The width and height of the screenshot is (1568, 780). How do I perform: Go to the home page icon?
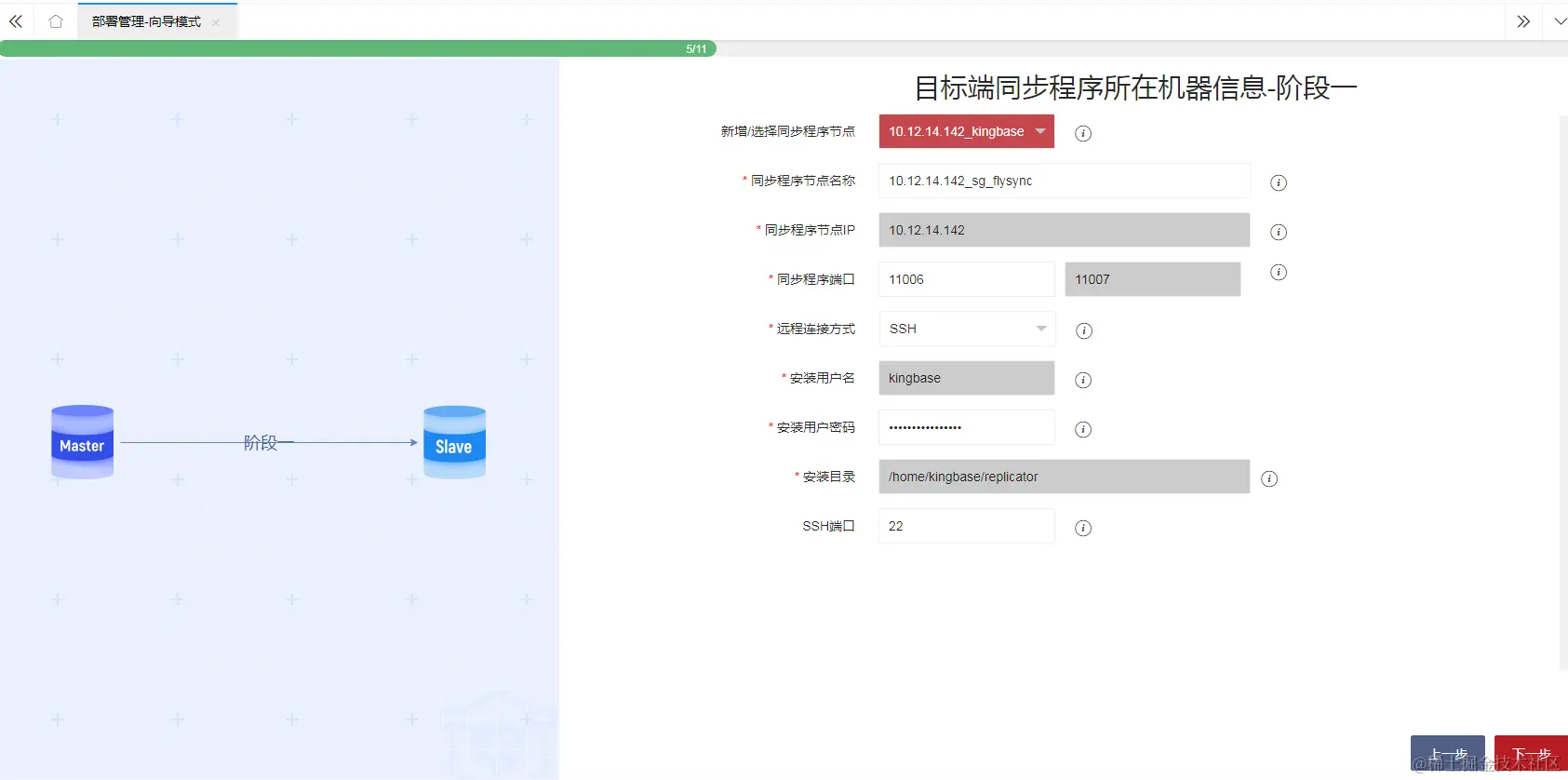56,21
